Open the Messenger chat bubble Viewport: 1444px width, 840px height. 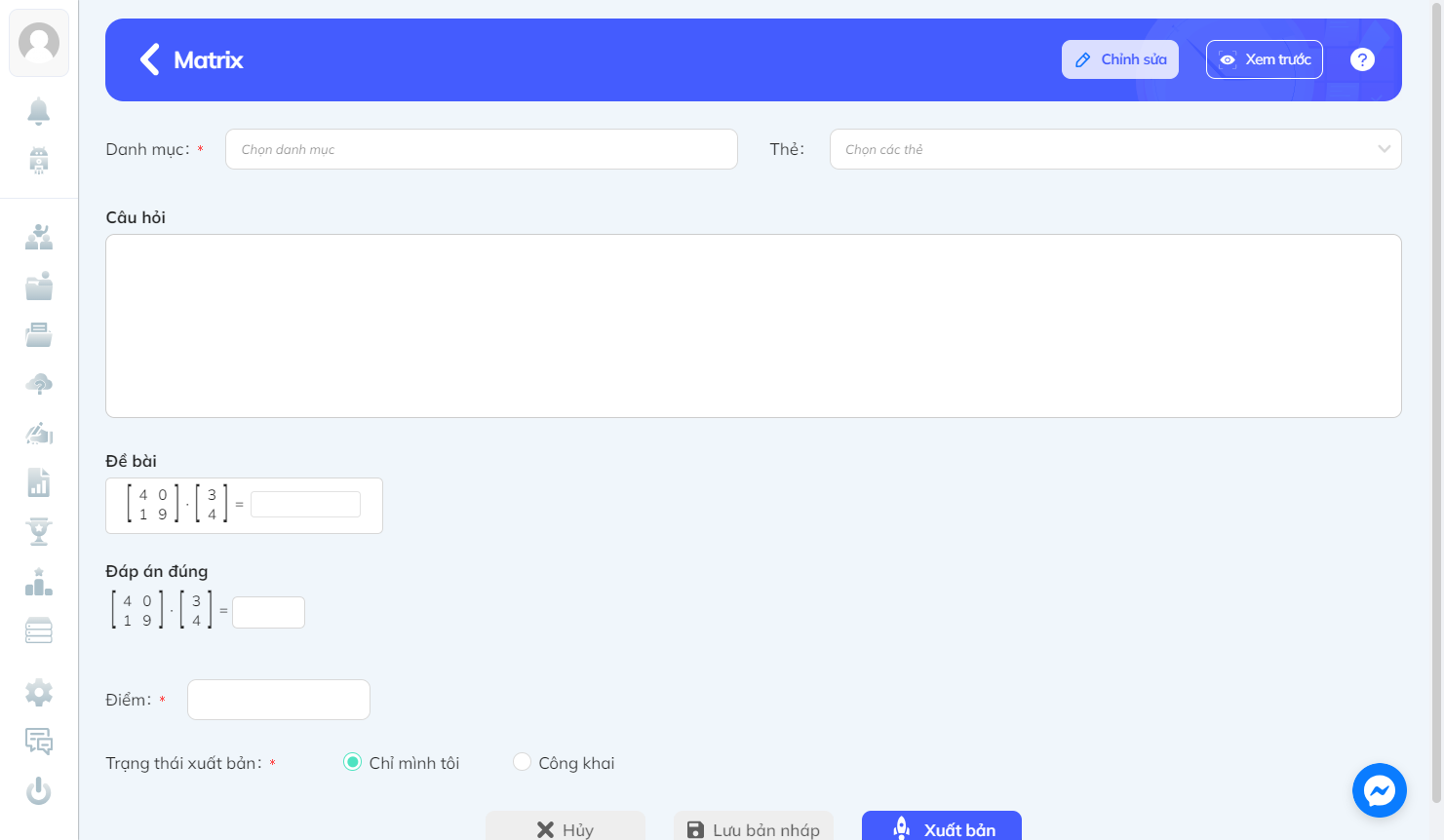click(x=1380, y=790)
